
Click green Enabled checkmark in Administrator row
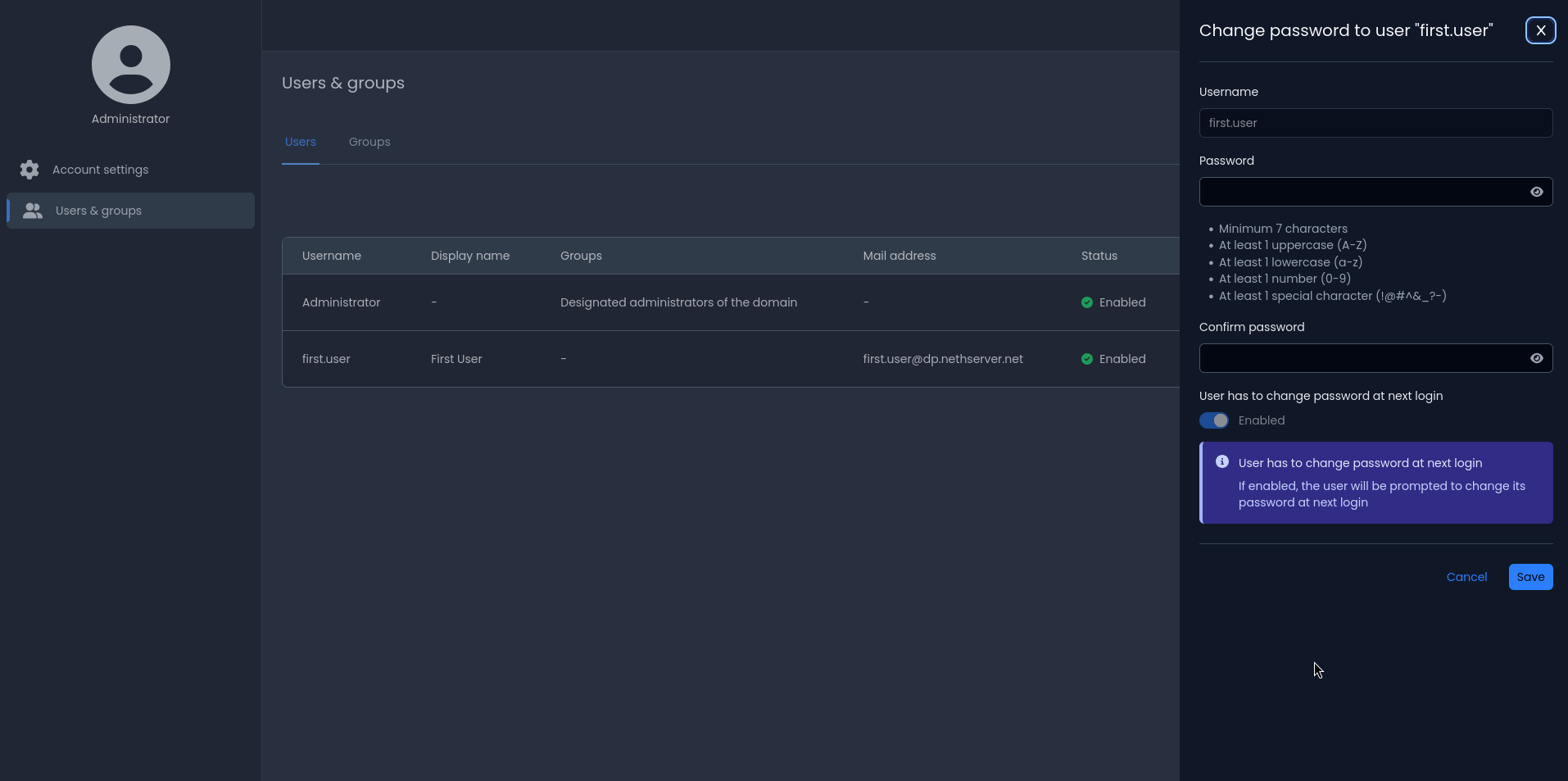click(x=1086, y=302)
